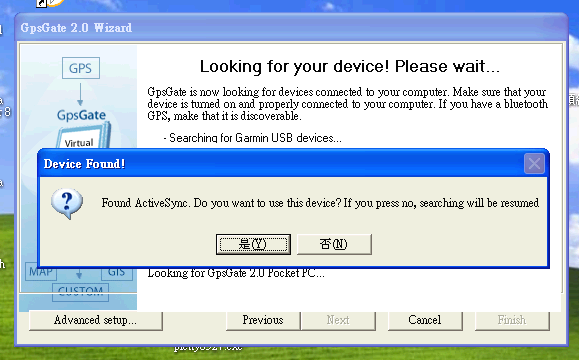
Task: Cancel the GpsGate wizard
Action: tap(425, 320)
